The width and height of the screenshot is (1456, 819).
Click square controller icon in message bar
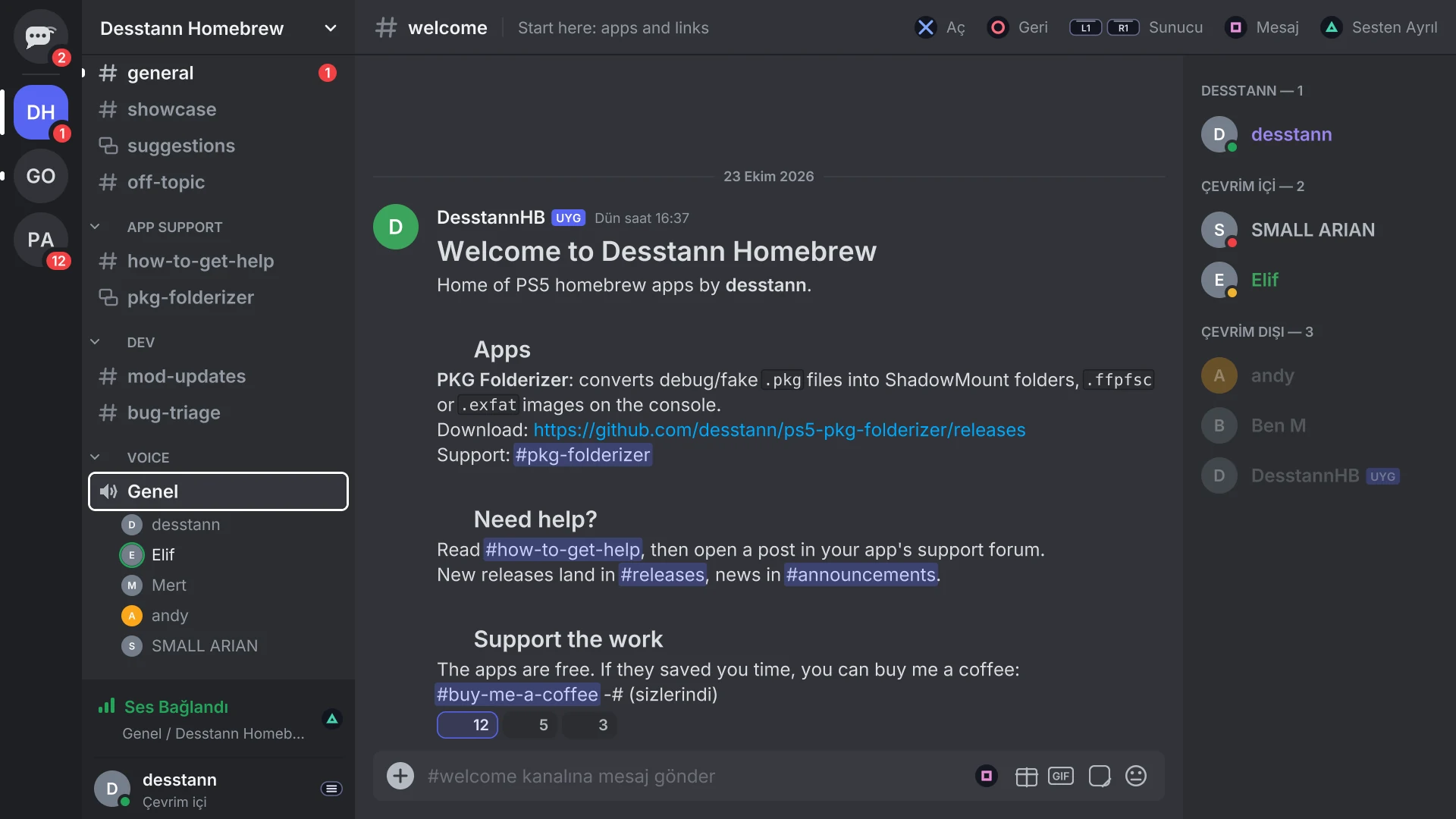pos(987,776)
